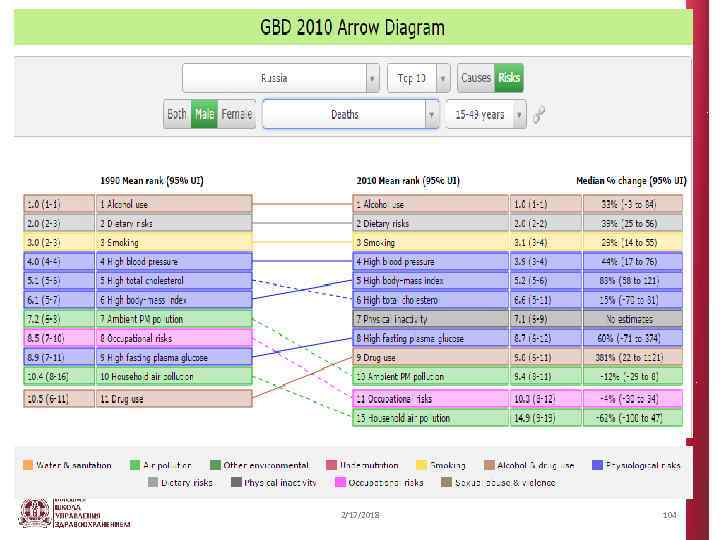Click the school logo emblem
This screenshot has width=720, height=540.
pos(34,513)
